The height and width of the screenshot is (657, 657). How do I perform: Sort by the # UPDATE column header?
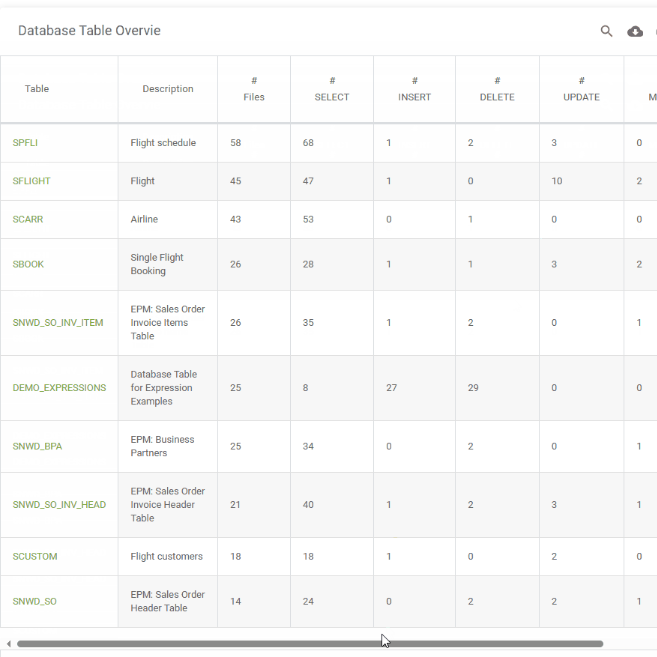tap(582, 89)
